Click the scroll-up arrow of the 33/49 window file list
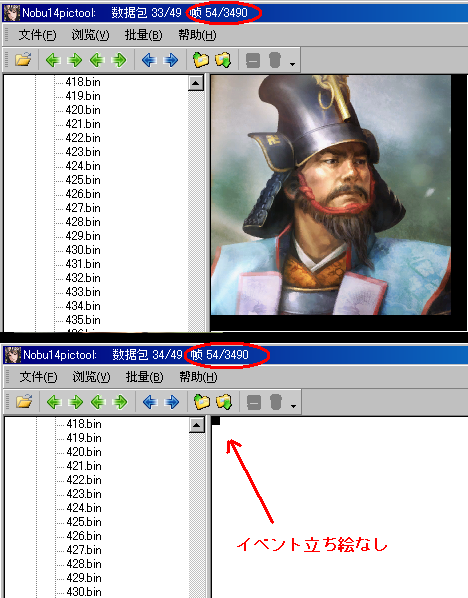 tap(196, 83)
